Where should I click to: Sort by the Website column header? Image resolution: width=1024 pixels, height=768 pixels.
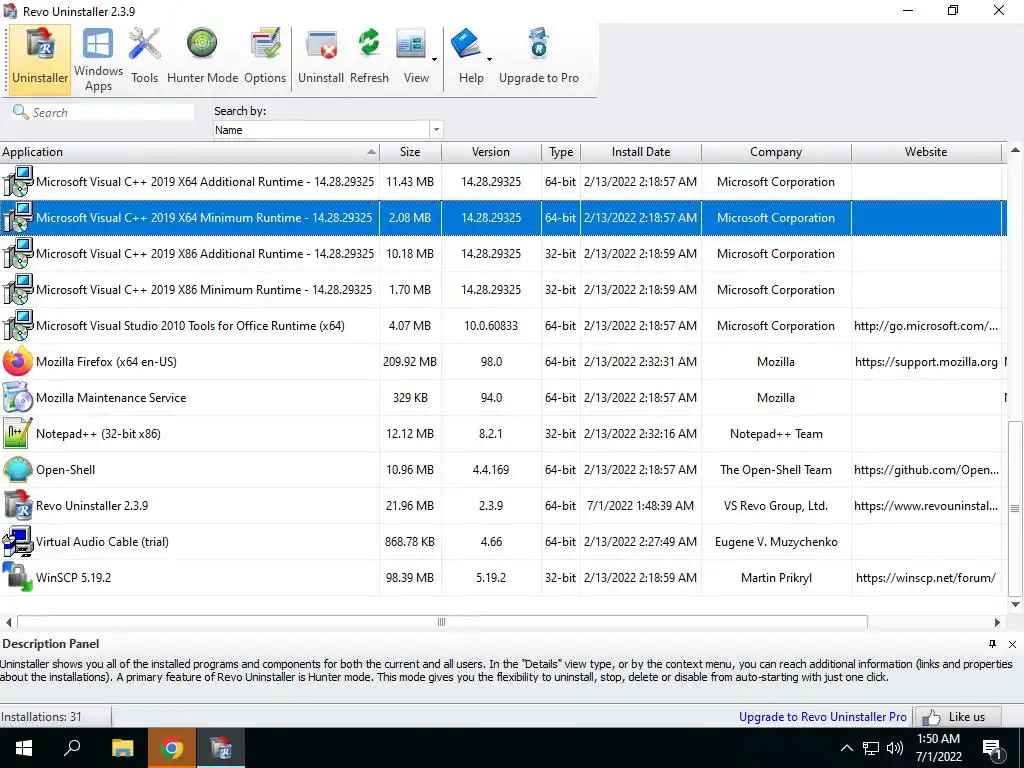(x=926, y=152)
